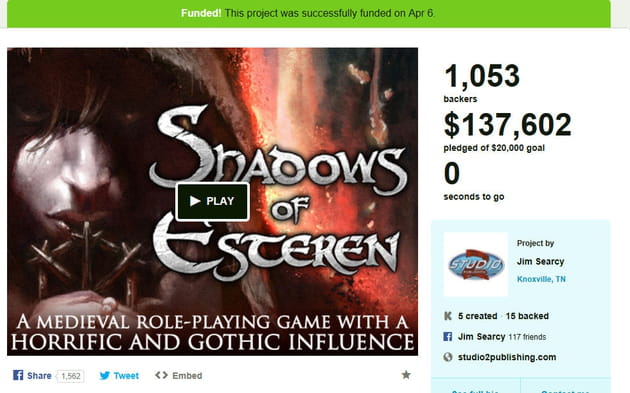Click the Tweet link
This screenshot has height=393, width=630.
tap(126, 376)
